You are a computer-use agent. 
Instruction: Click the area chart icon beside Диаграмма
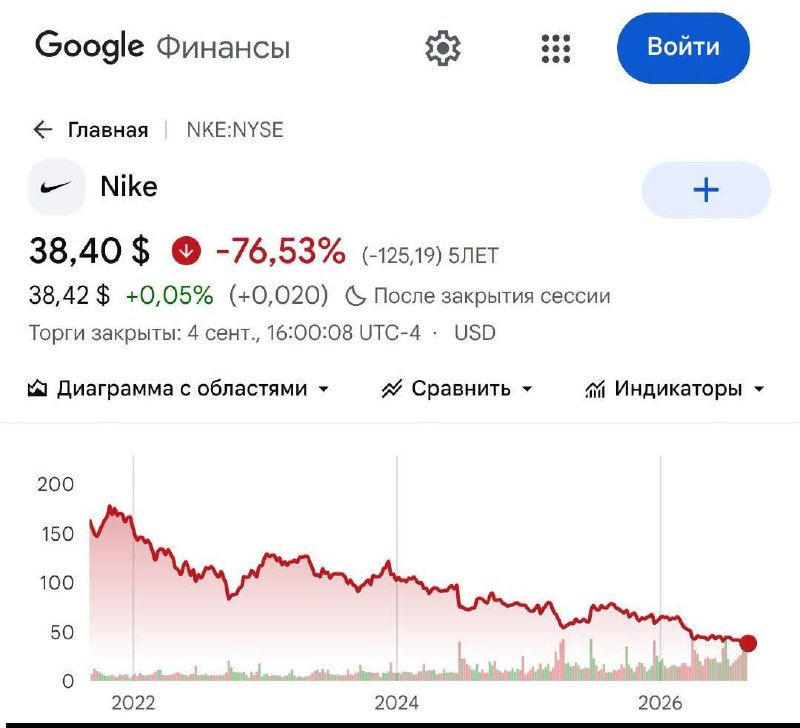(x=37, y=389)
